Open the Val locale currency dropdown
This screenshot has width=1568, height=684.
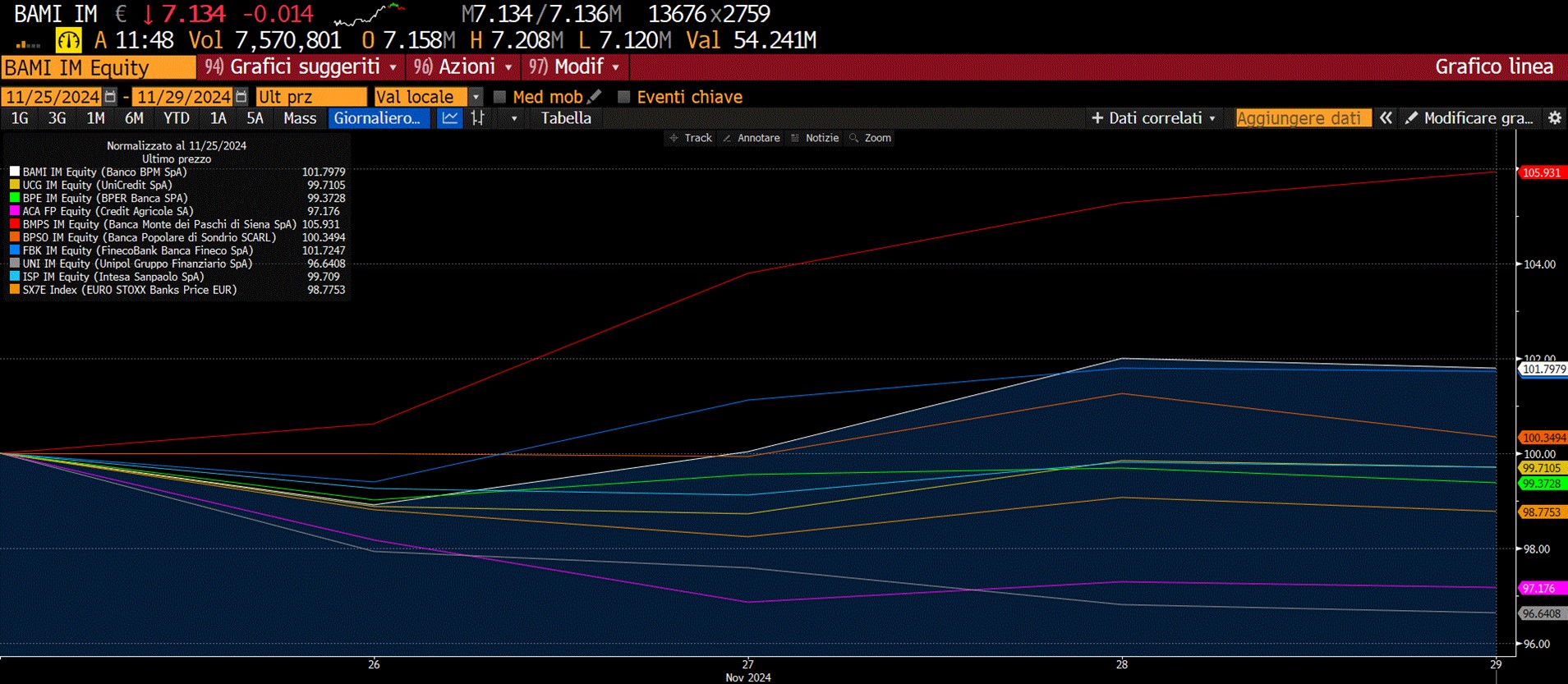tap(476, 97)
